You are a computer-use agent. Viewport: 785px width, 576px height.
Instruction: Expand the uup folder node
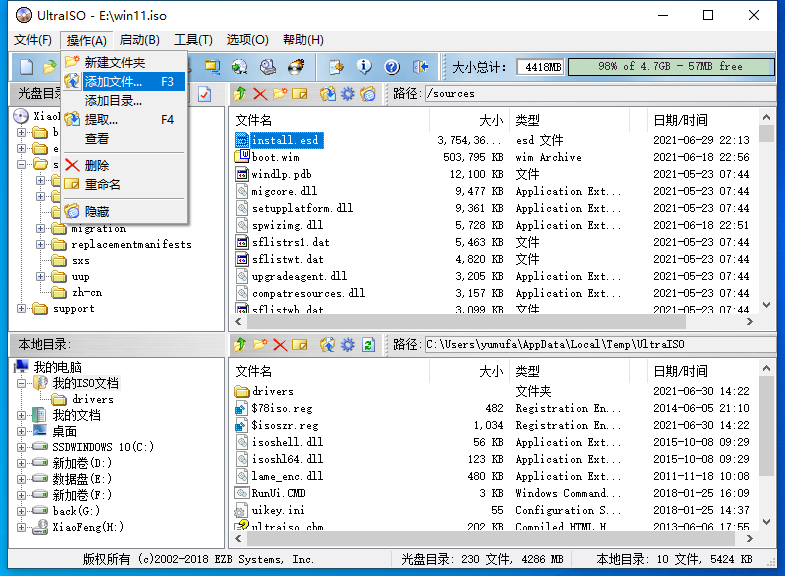41,277
